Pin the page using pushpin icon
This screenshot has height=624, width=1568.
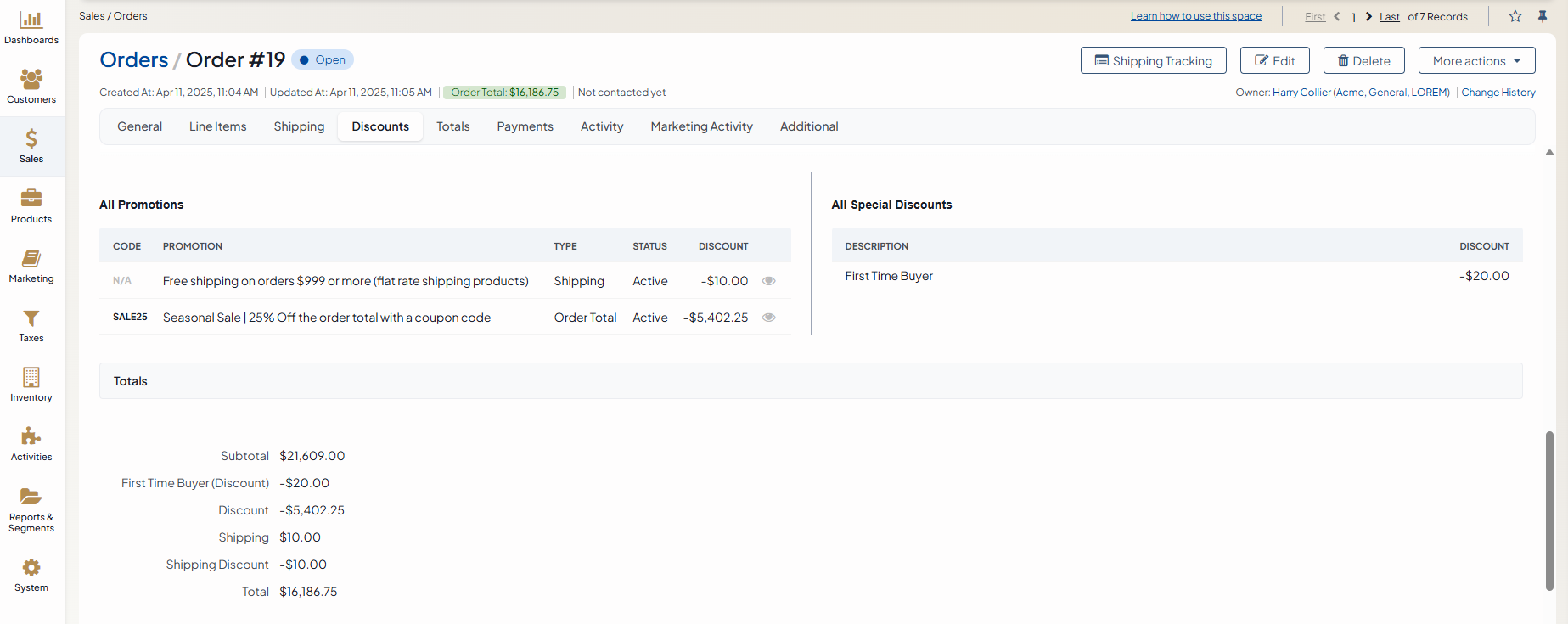[x=1543, y=16]
